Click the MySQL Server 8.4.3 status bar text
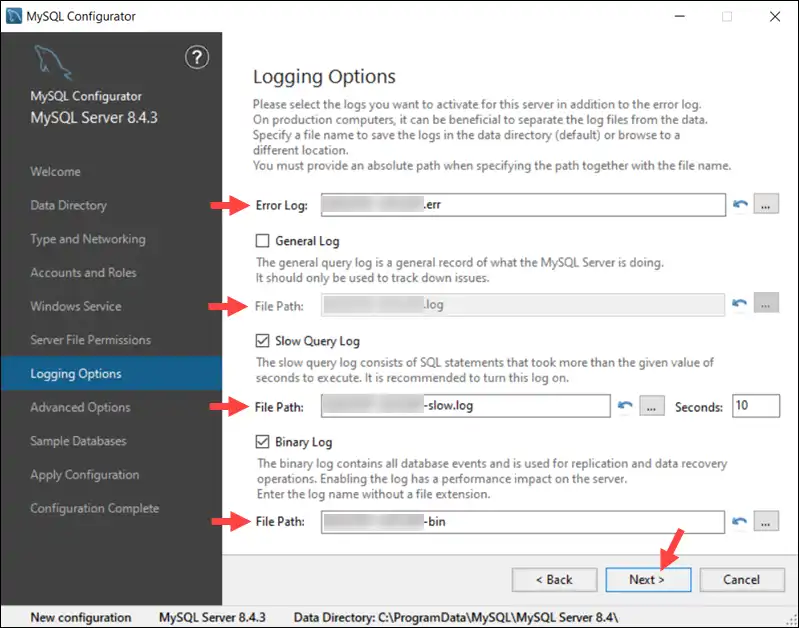The image size is (799, 628). (x=212, y=617)
